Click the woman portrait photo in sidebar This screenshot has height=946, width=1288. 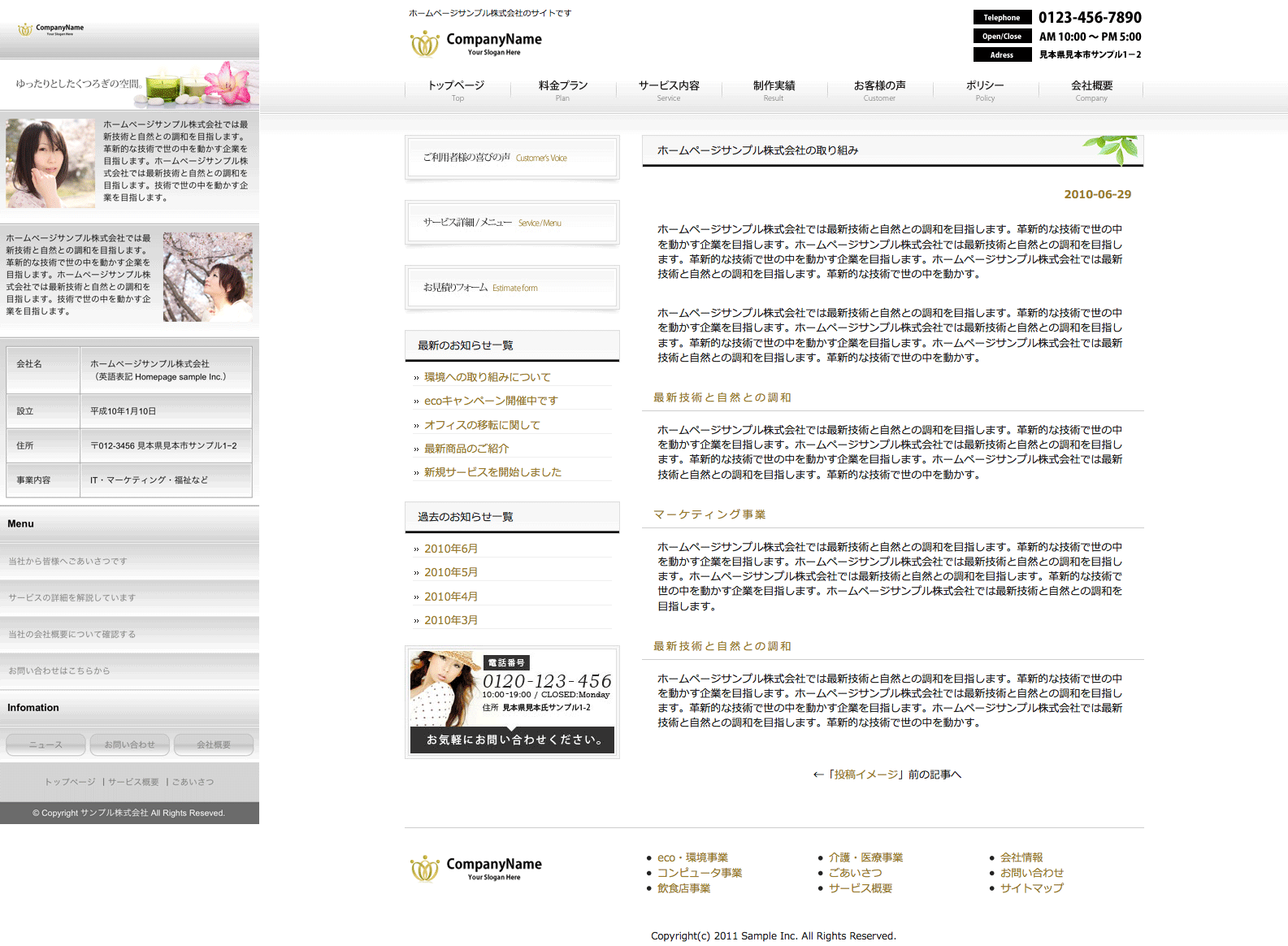[x=50, y=163]
